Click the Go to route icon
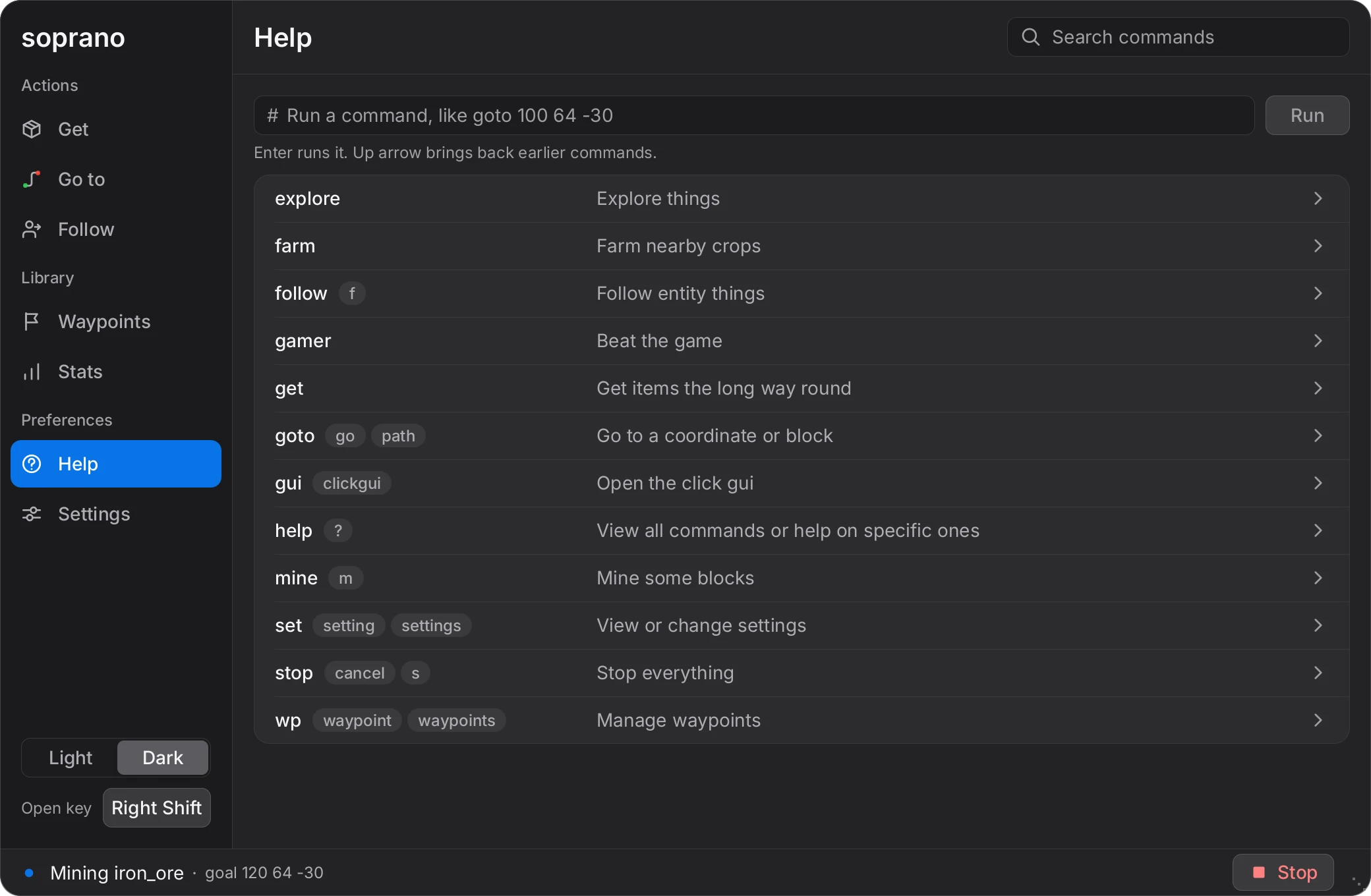This screenshot has height=896, width=1371. pos(32,179)
